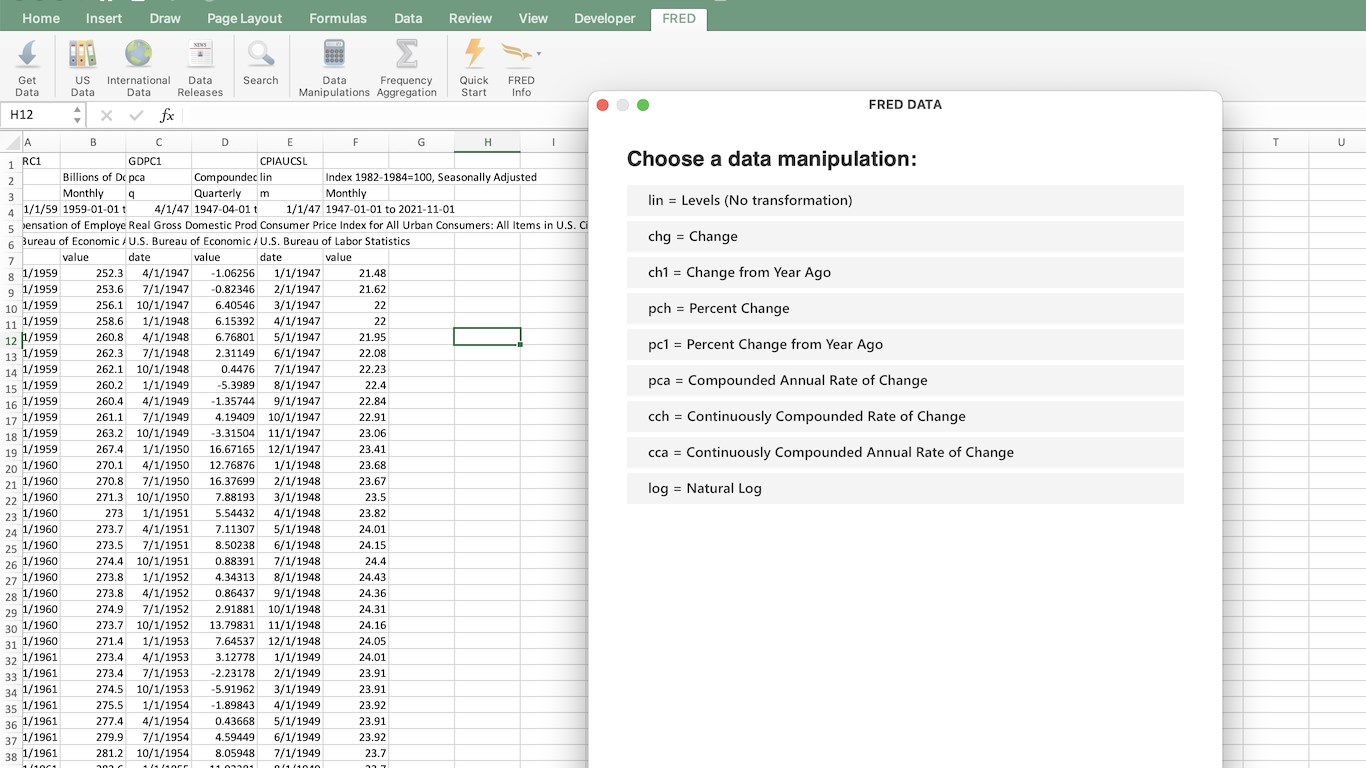
Task: Click the Data Releases newspaper icon
Action: 200,55
